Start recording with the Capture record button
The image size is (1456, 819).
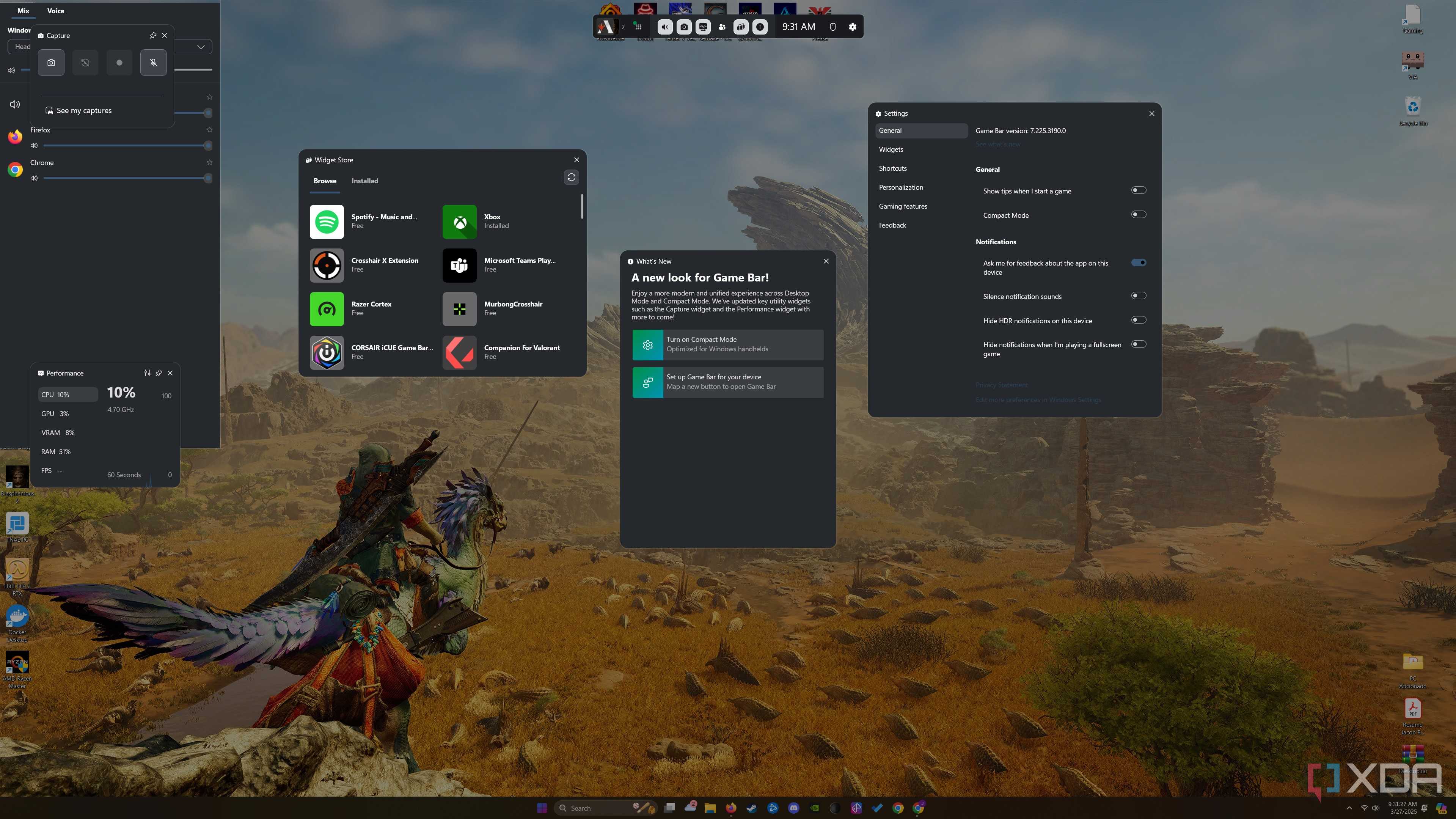[119, 62]
